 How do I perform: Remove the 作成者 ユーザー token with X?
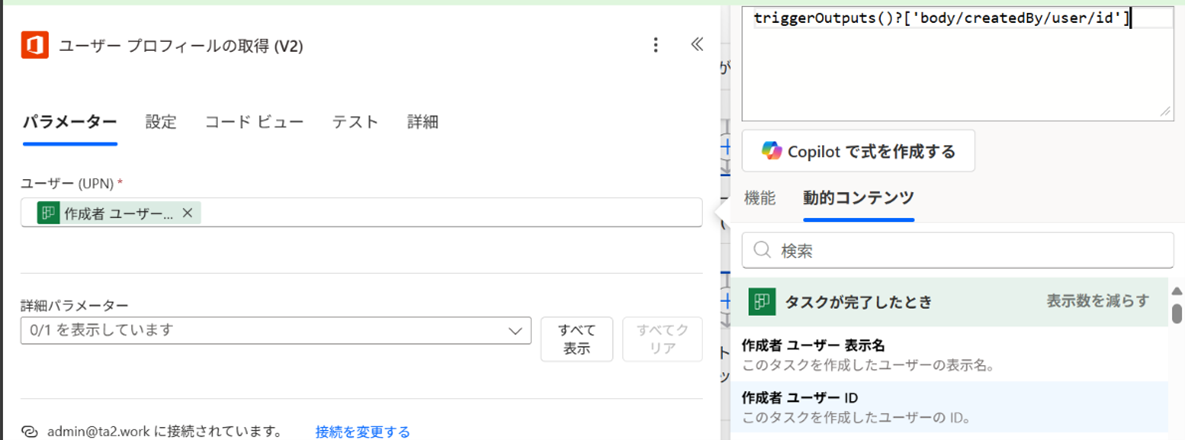[x=187, y=213]
